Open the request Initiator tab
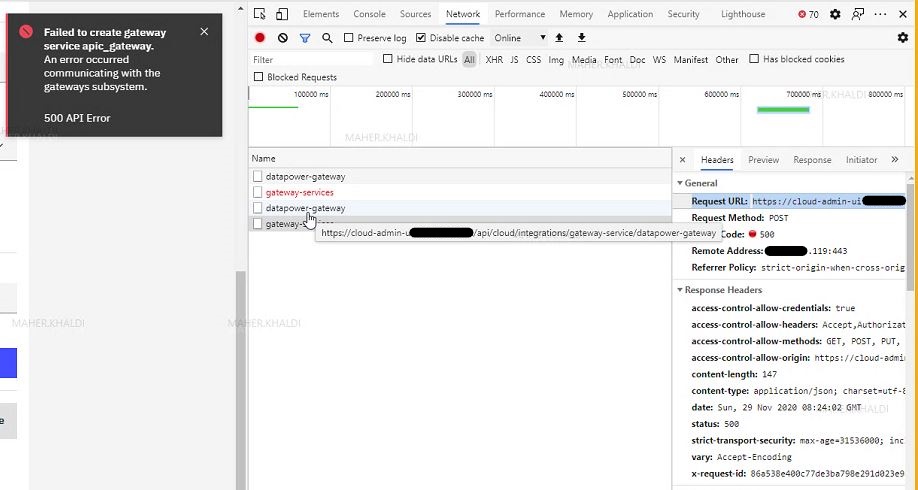Image resolution: width=918 pixels, height=490 pixels. click(861, 160)
